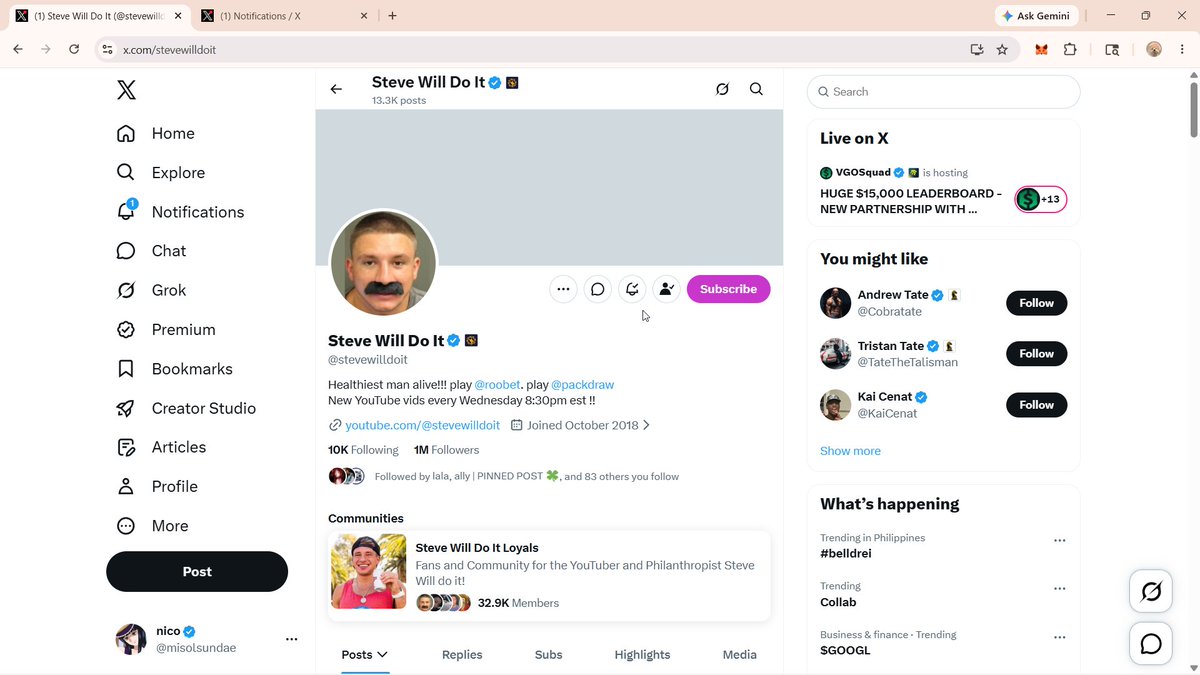Open Explore in the sidebar
This screenshot has height=675, width=1200.
tap(161, 173)
